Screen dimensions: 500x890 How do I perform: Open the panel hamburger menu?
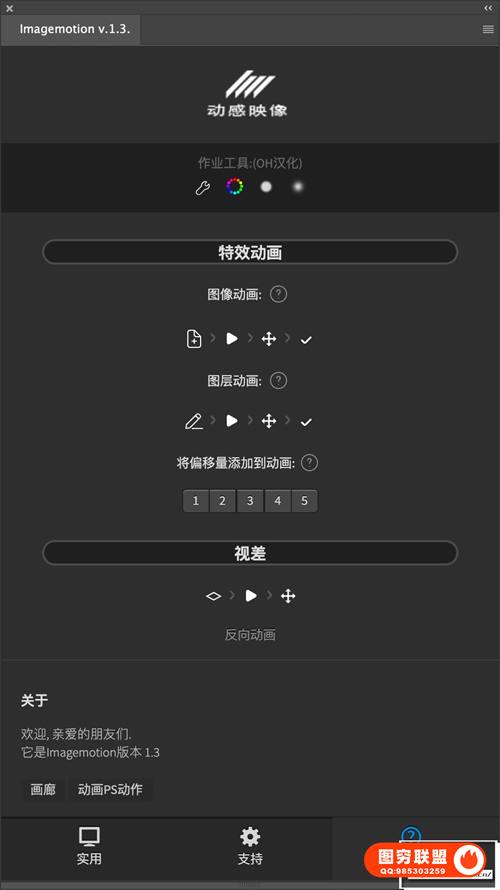(488, 30)
